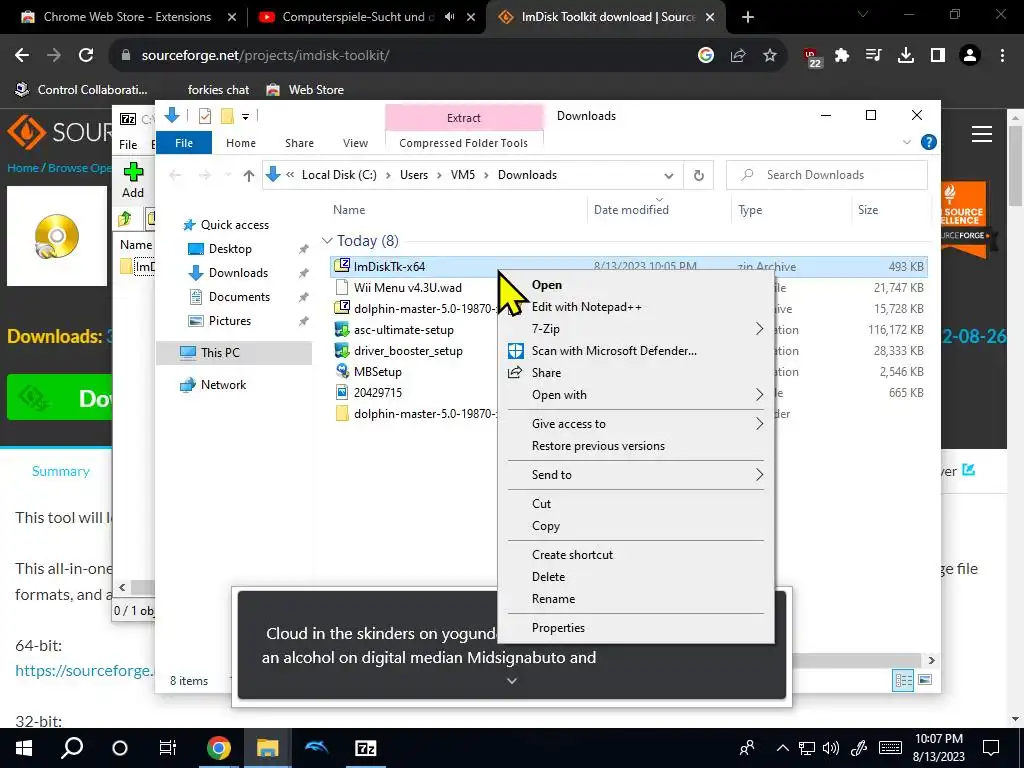
Task: Switch to details view icon in Explorer
Action: point(903,680)
